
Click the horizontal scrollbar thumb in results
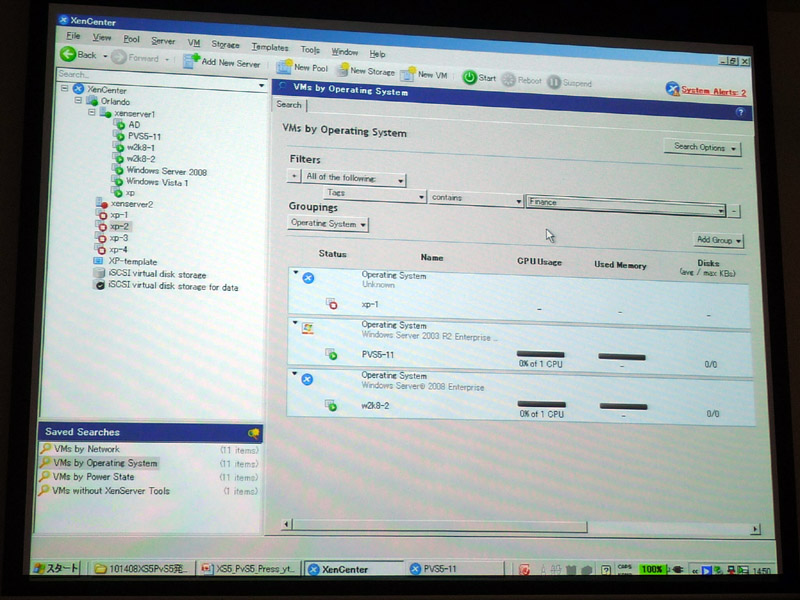tap(440, 526)
